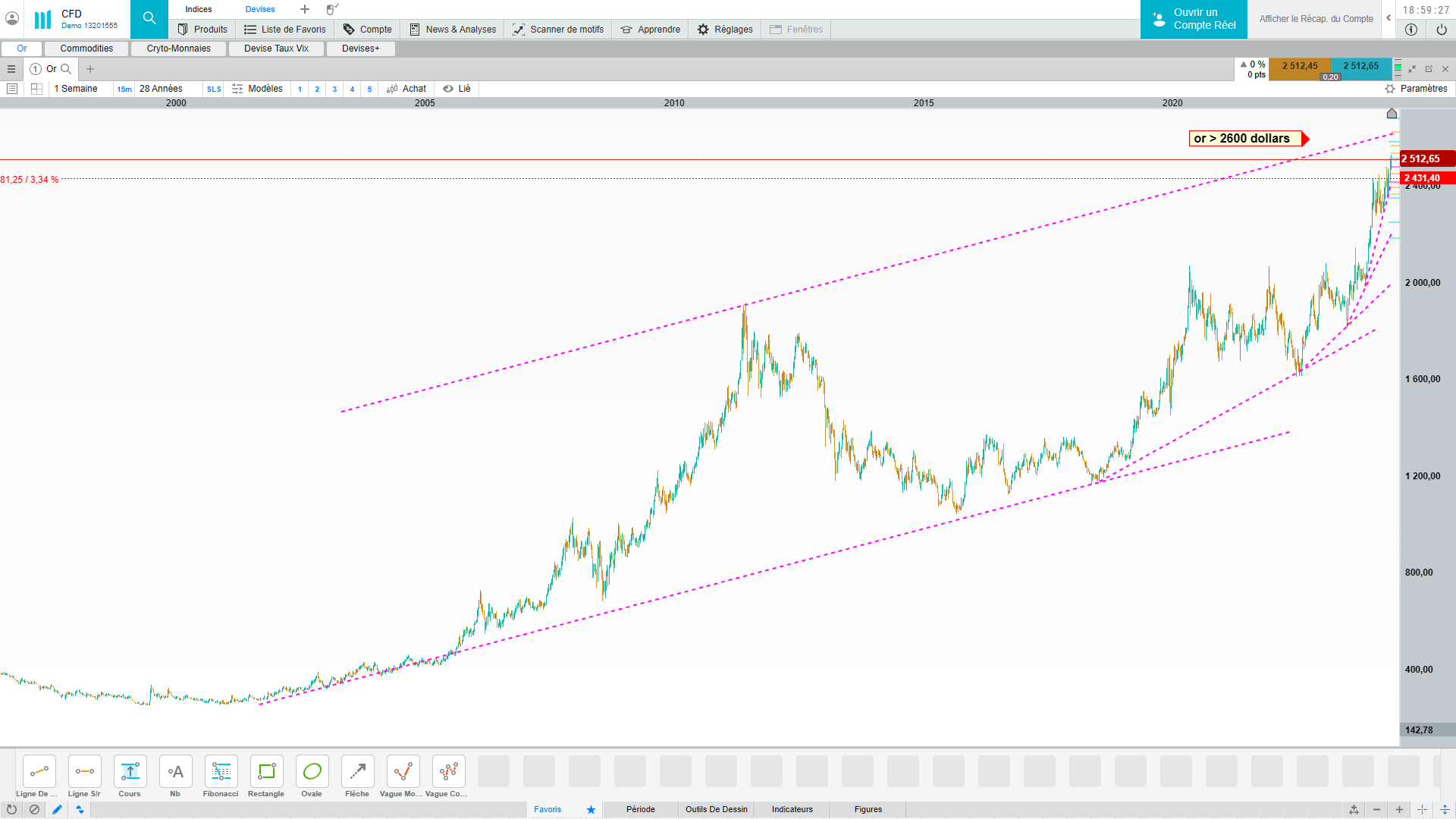The image size is (1456, 819).
Task: Choose the Flèche arrow tool
Action: click(357, 772)
